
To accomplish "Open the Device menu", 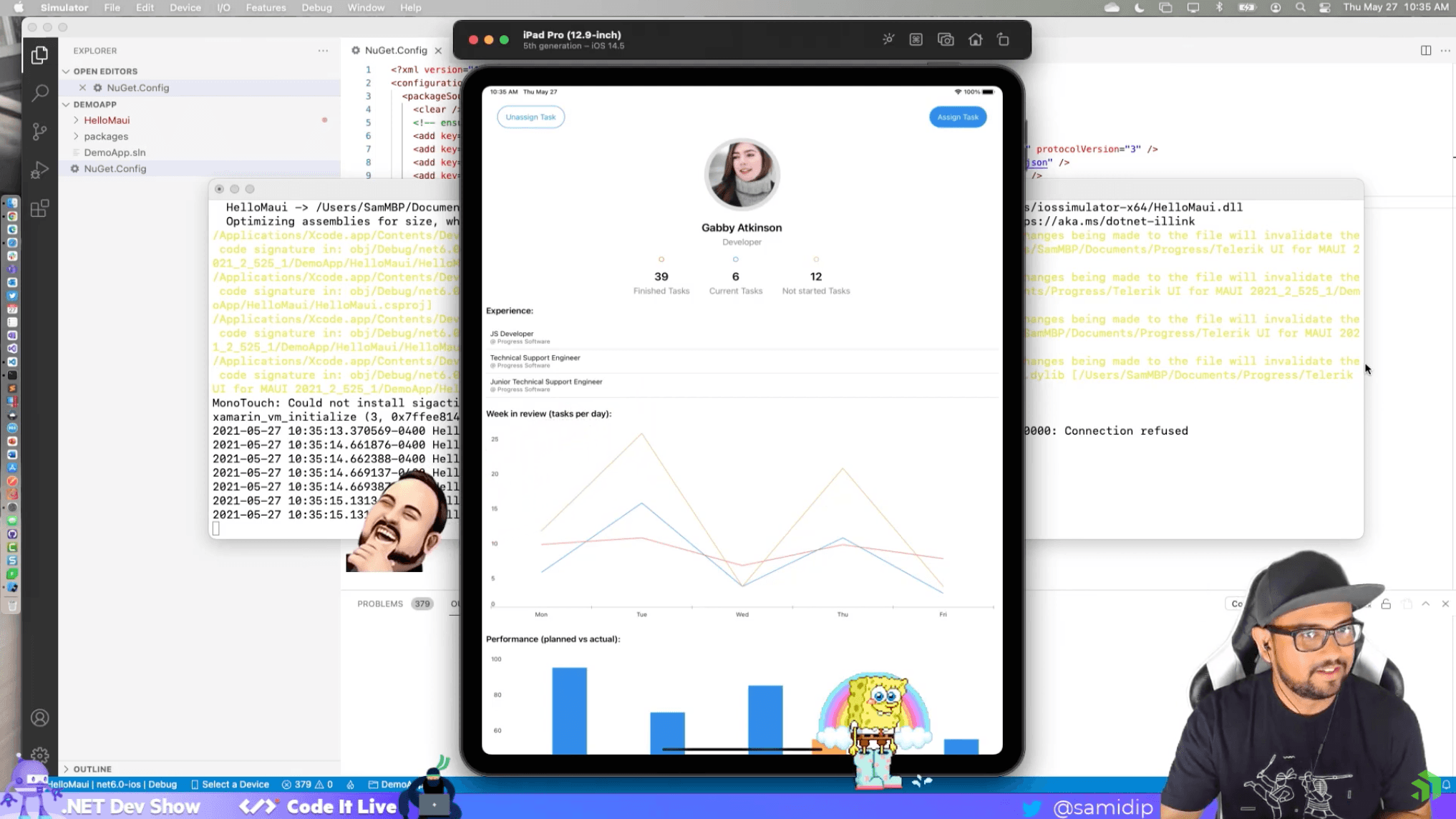I will pos(185,8).
